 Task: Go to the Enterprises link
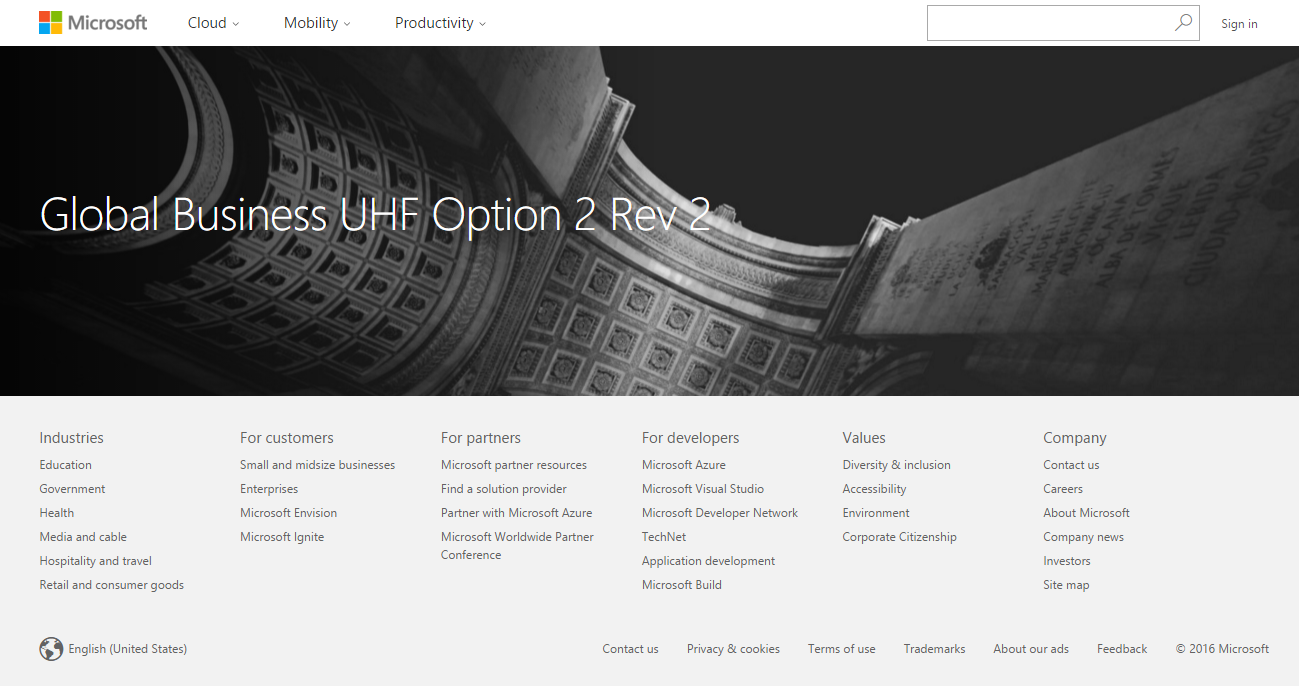(269, 489)
